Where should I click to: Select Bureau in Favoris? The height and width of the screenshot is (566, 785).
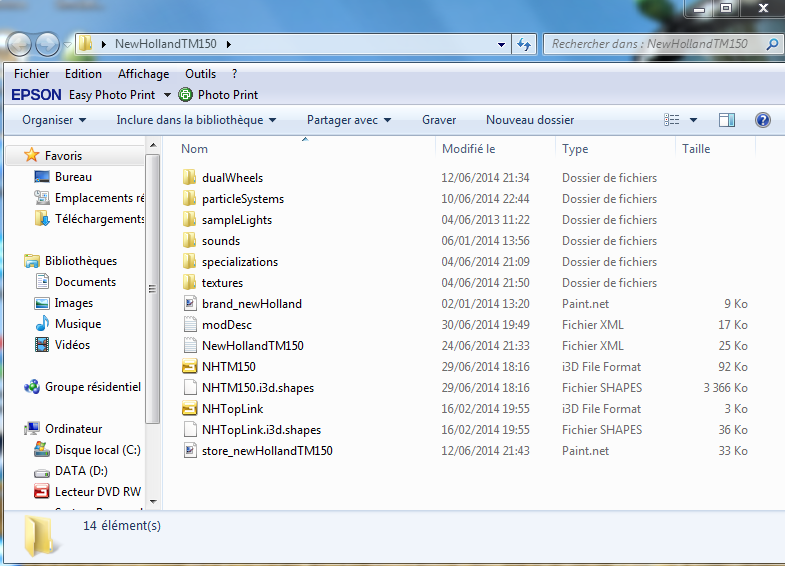tap(73, 177)
